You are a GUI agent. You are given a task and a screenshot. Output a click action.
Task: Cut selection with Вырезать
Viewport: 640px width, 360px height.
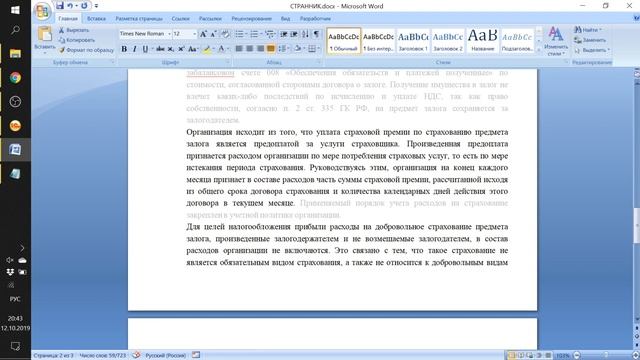click(73, 30)
